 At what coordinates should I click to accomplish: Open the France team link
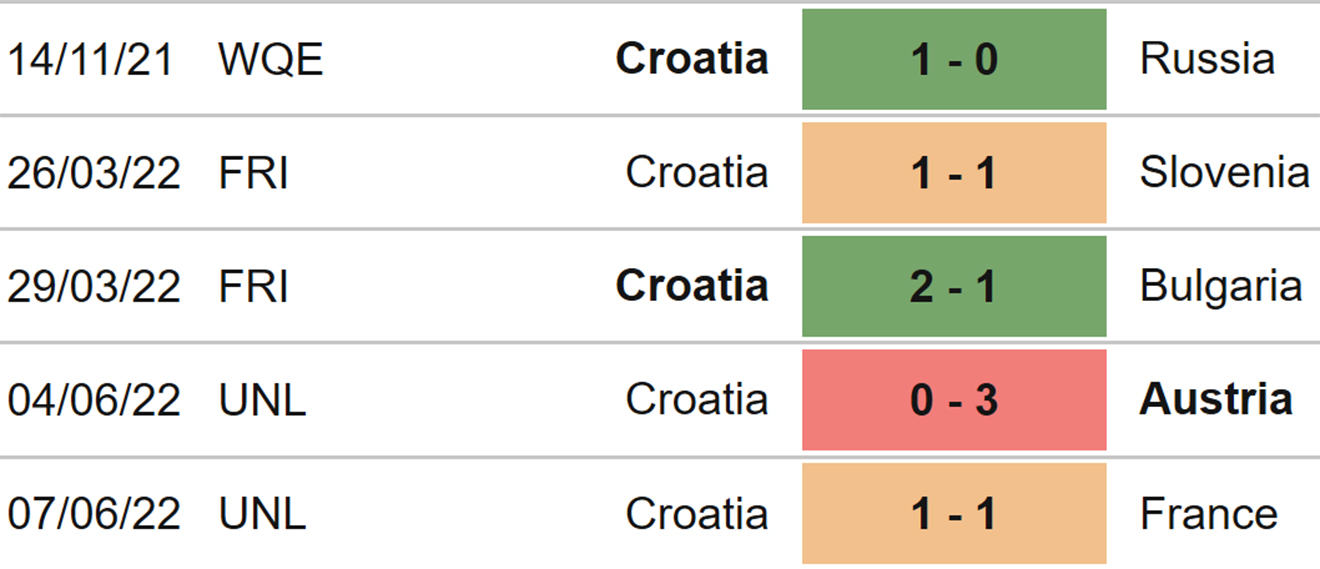(1208, 514)
